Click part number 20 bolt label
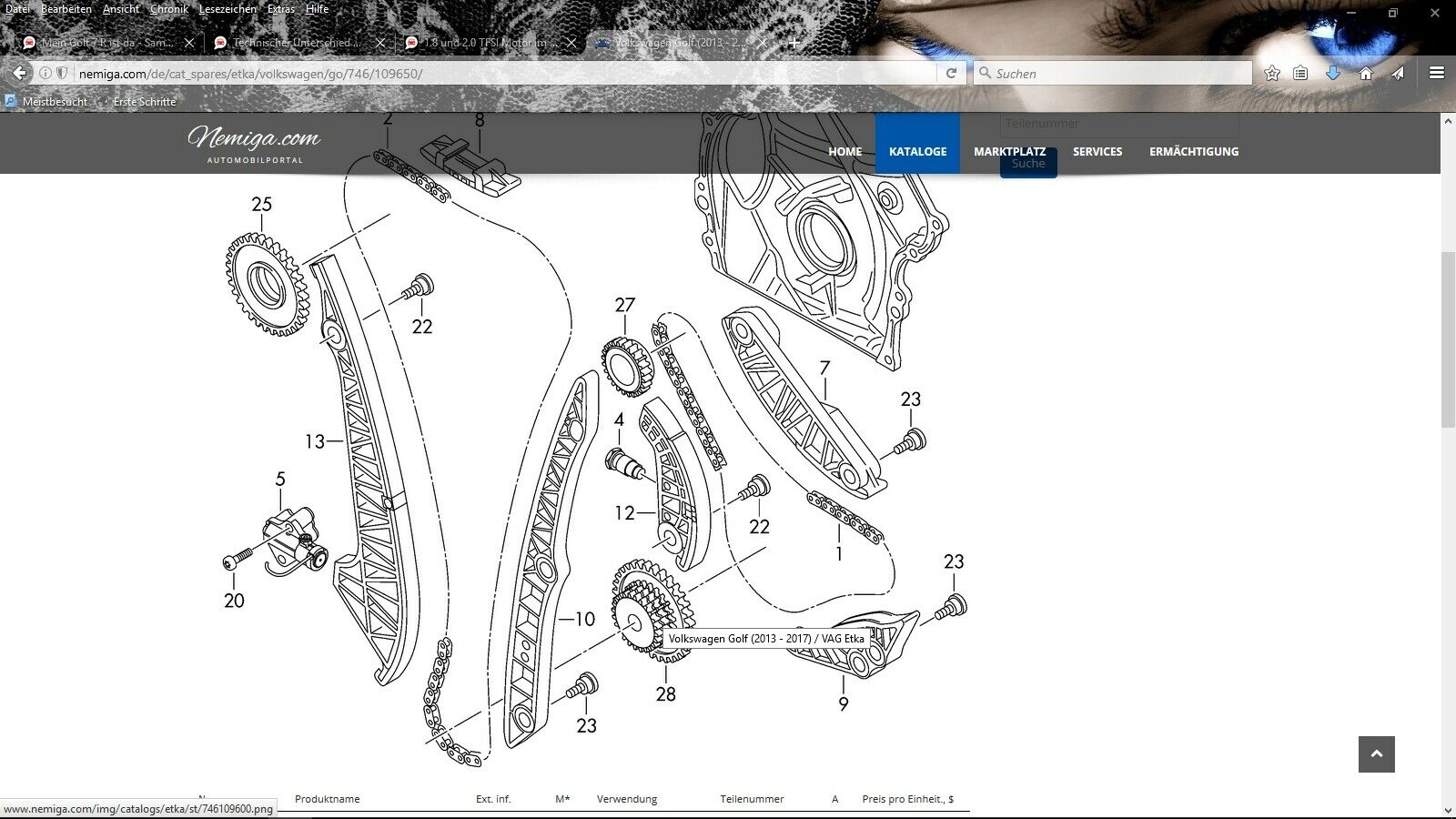The height and width of the screenshot is (819, 1456). [234, 601]
